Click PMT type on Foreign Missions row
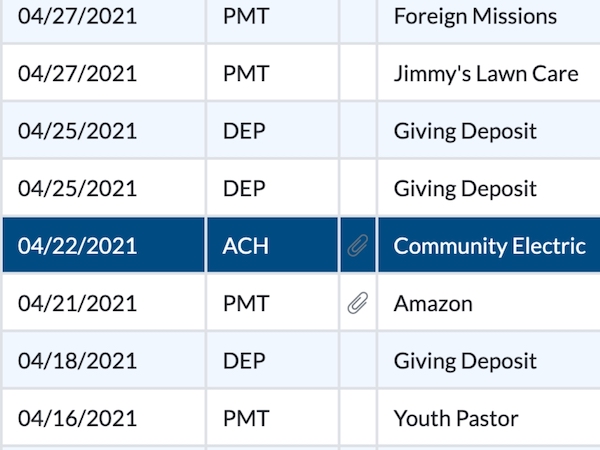600x450 pixels. 246,16
